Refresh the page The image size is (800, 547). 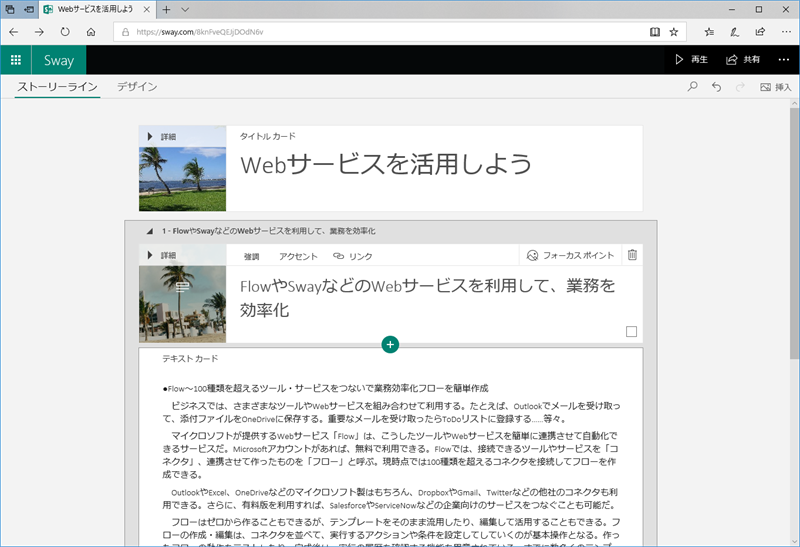(65, 32)
